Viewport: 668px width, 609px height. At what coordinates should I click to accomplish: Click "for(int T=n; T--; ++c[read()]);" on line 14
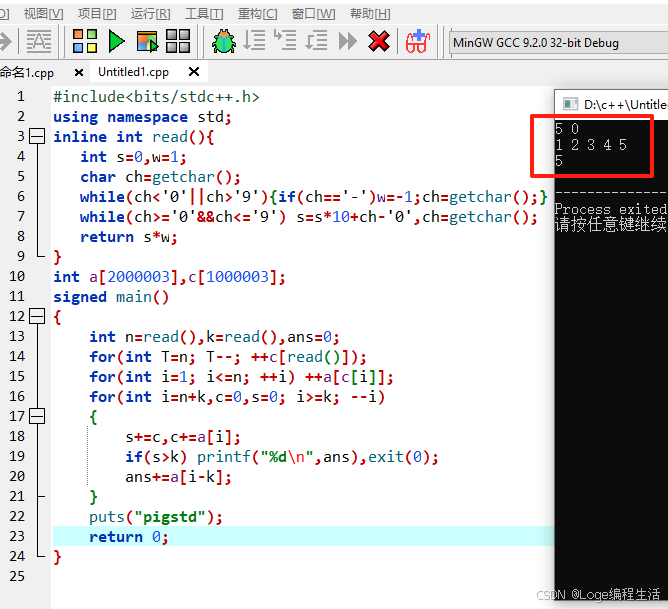[x=228, y=357]
